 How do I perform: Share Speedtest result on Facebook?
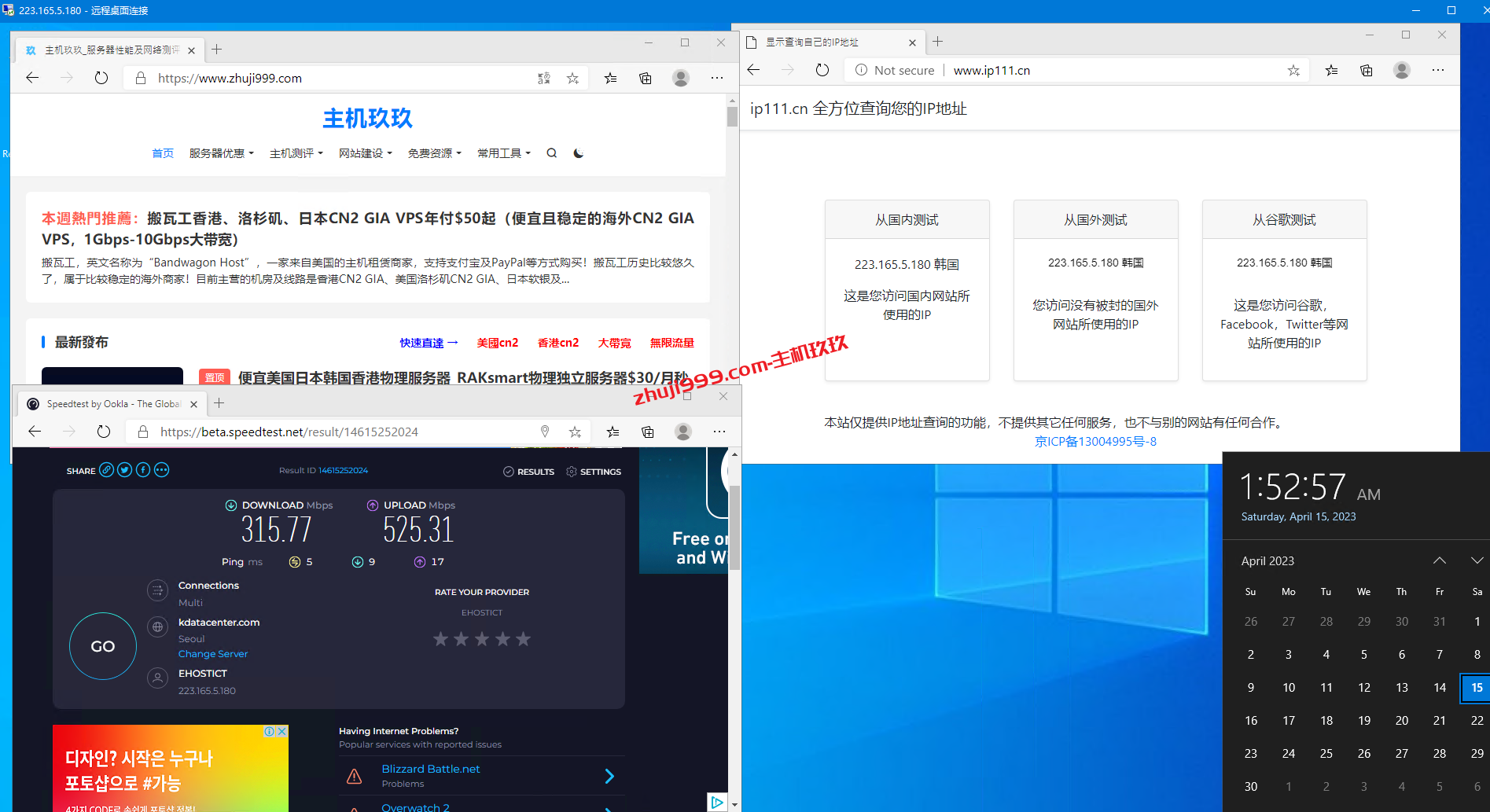click(x=143, y=470)
